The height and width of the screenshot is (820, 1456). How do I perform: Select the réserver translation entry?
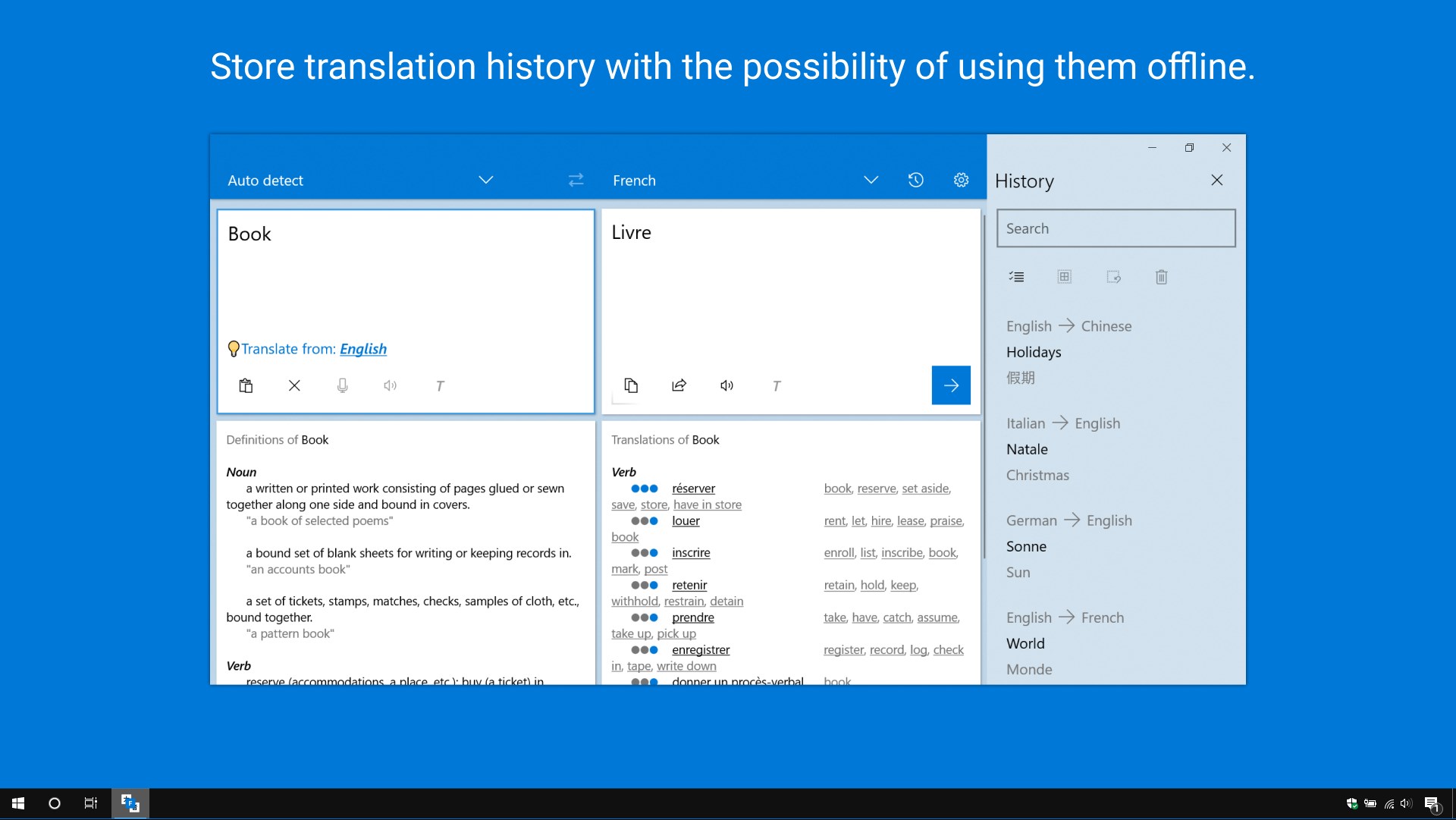[693, 489]
